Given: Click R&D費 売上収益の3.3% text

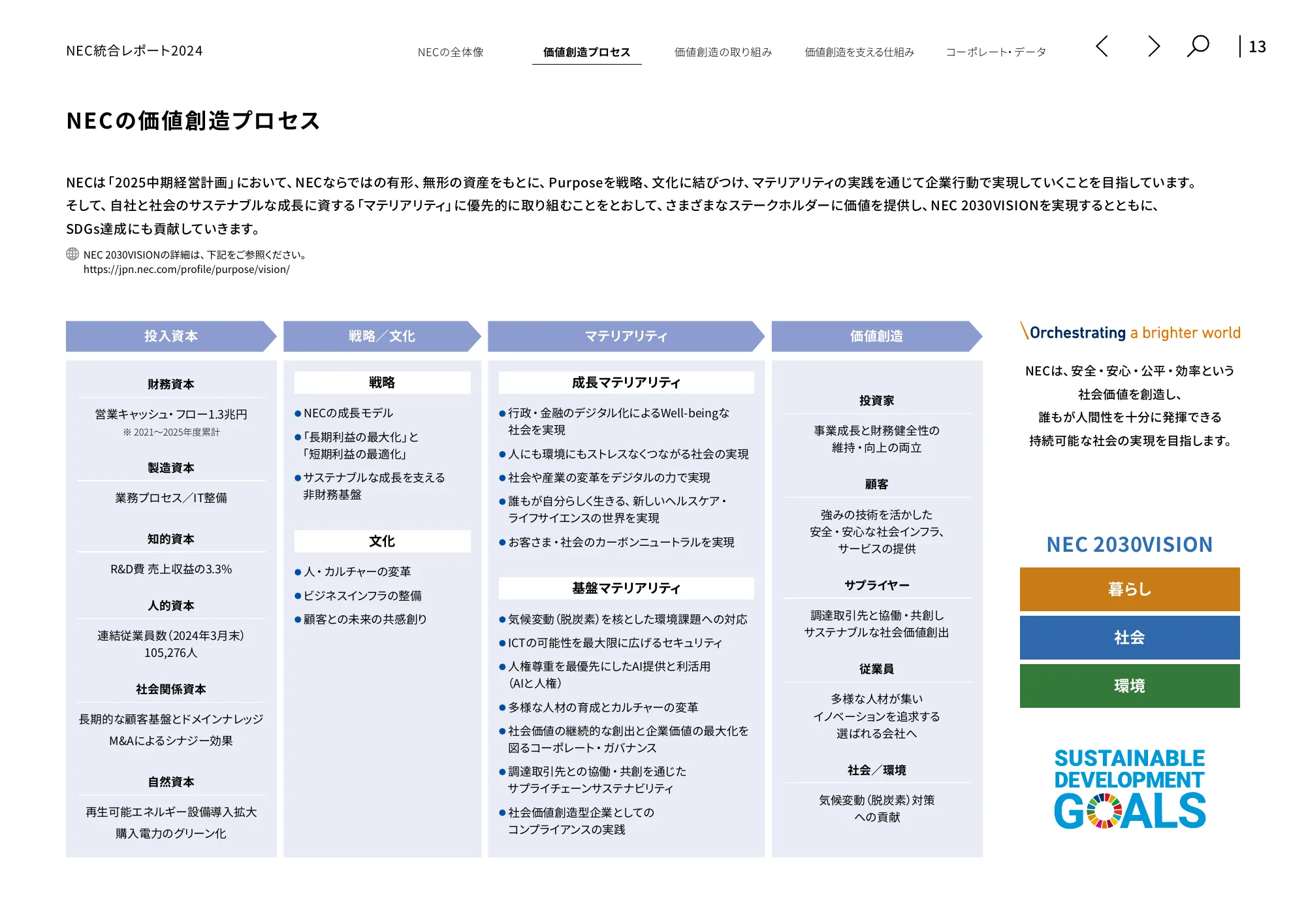Looking at the screenshot, I should pyautogui.click(x=171, y=569).
